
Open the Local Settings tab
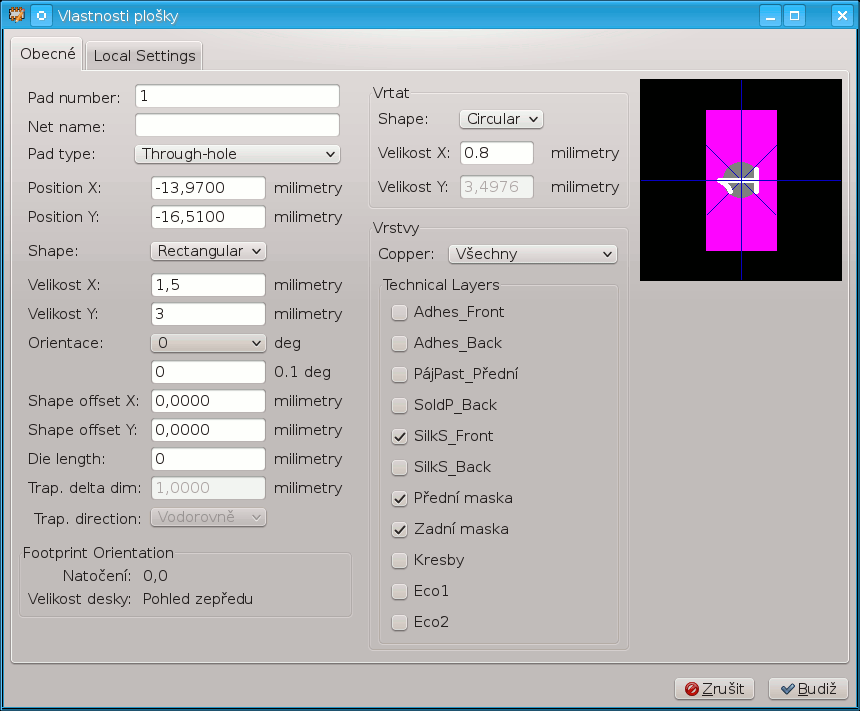coord(144,56)
